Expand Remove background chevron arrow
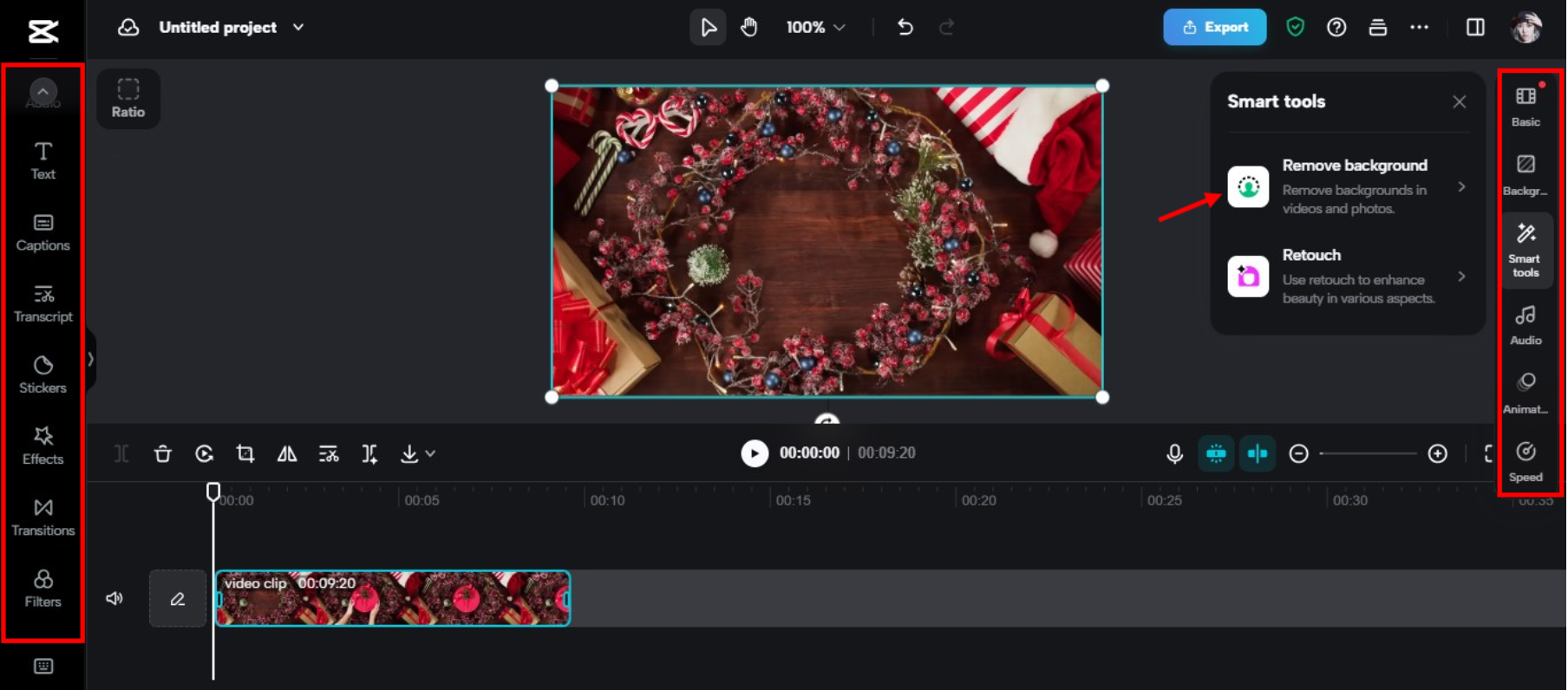 tap(1462, 186)
